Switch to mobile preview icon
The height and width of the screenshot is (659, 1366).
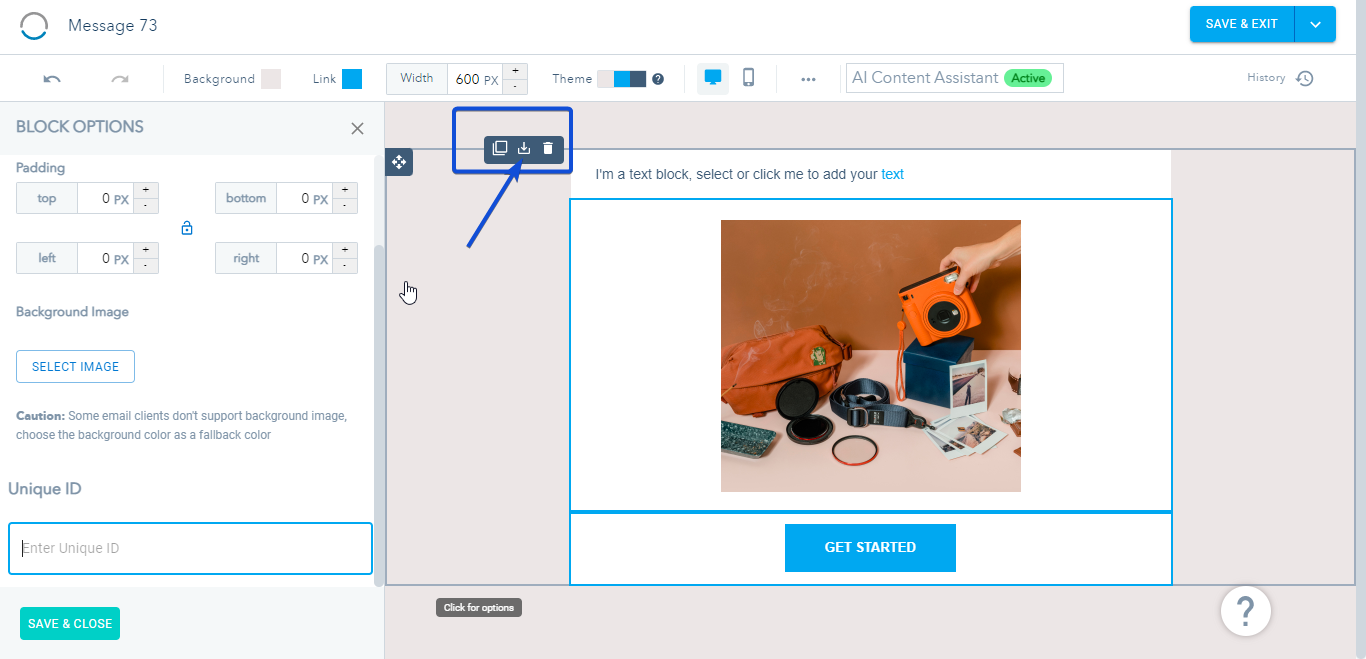tap(748, 78)
